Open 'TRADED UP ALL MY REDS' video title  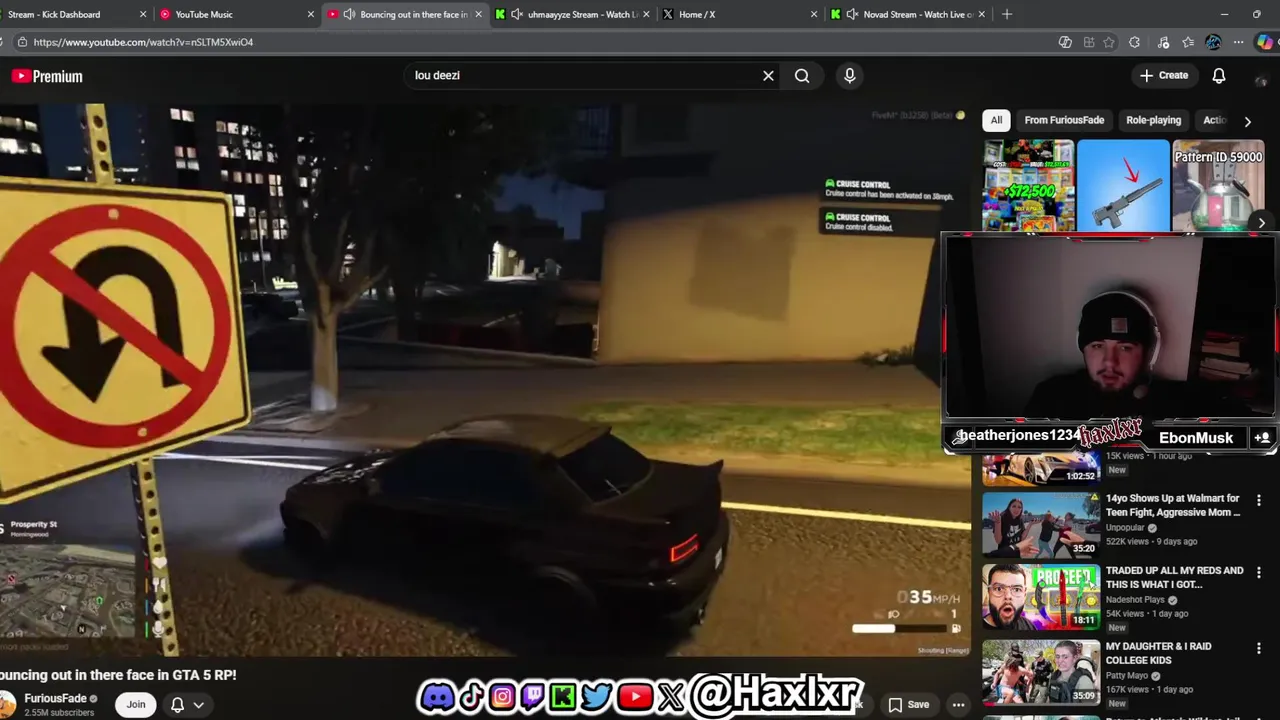coord(1175,578)
